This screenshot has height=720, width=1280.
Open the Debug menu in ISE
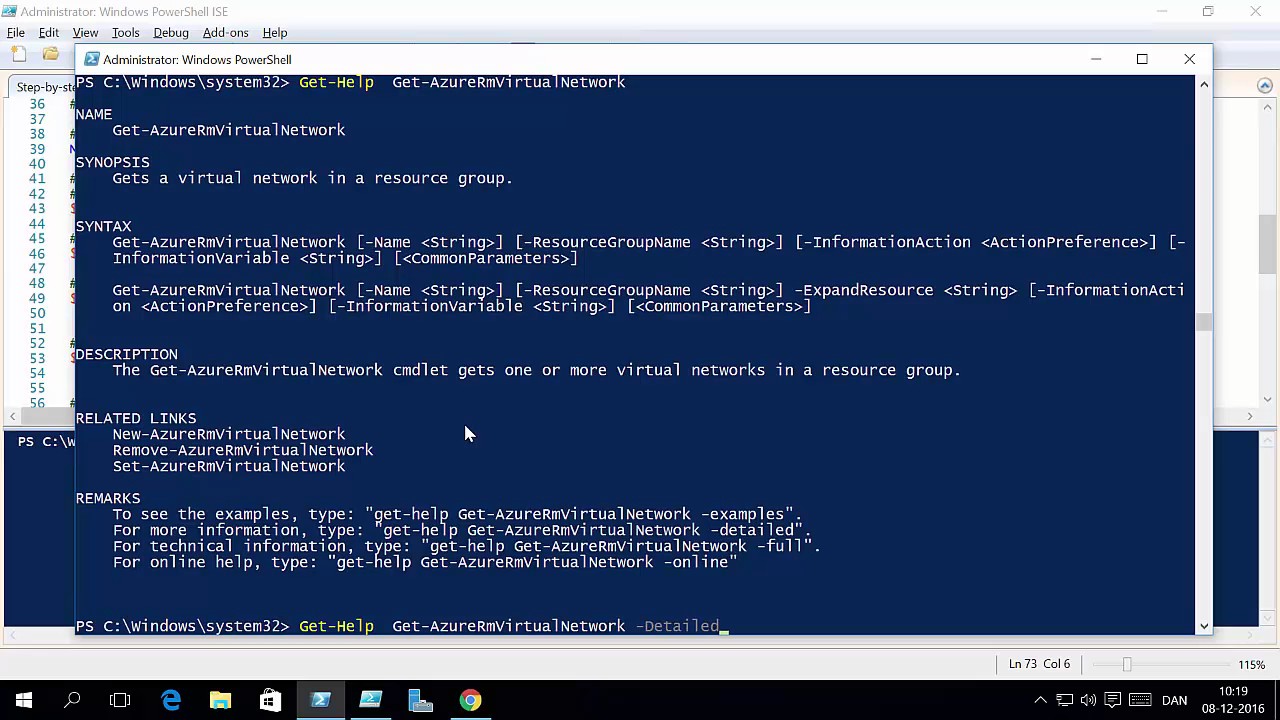[x=171, y=33]
